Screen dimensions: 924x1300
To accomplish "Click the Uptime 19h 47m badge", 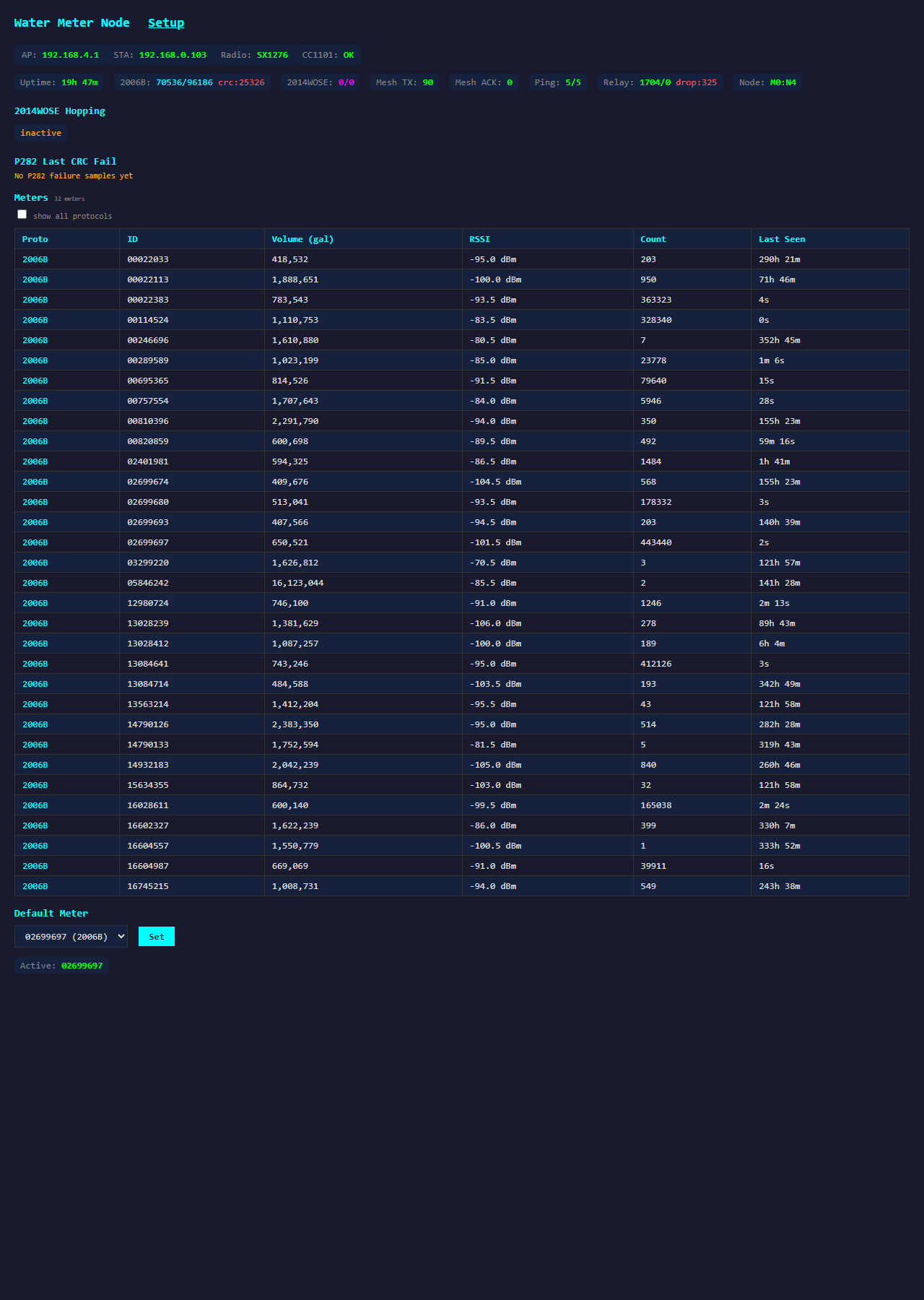I will (59, 82).
